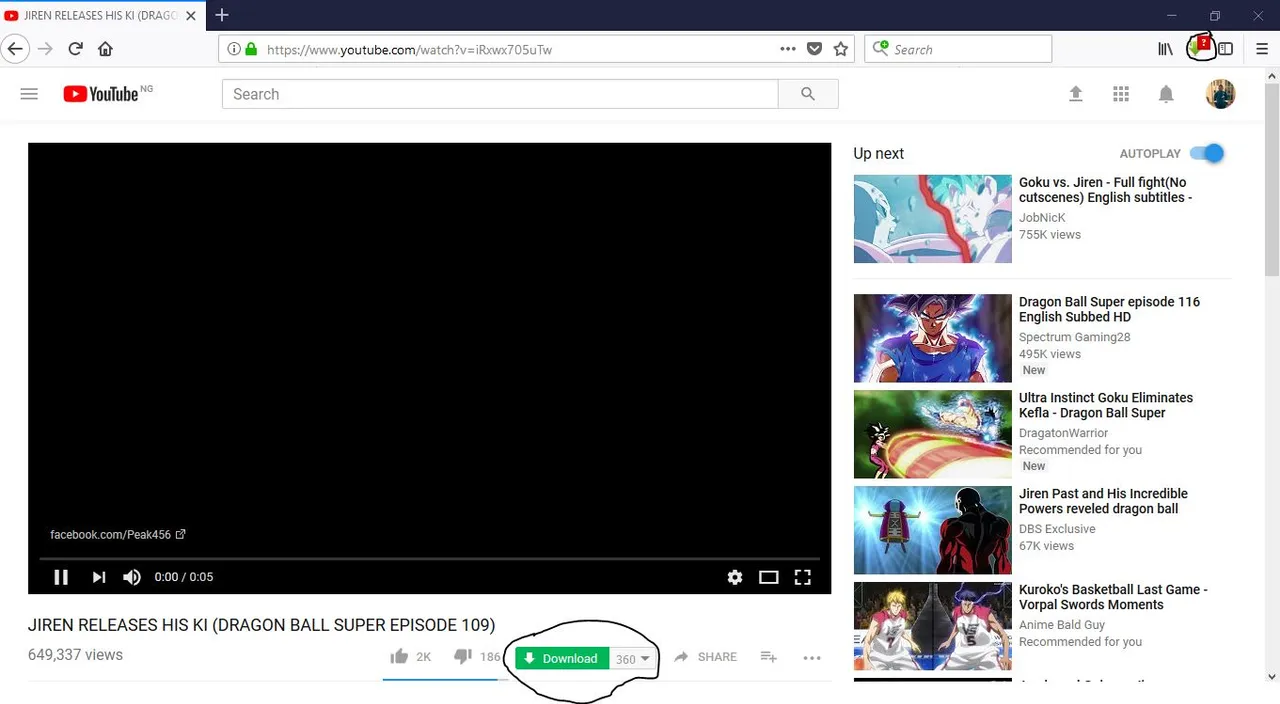Open Goku vs. Jiren Full fight thumbnail
This screenshot has height=704, width=1280.
932,219
